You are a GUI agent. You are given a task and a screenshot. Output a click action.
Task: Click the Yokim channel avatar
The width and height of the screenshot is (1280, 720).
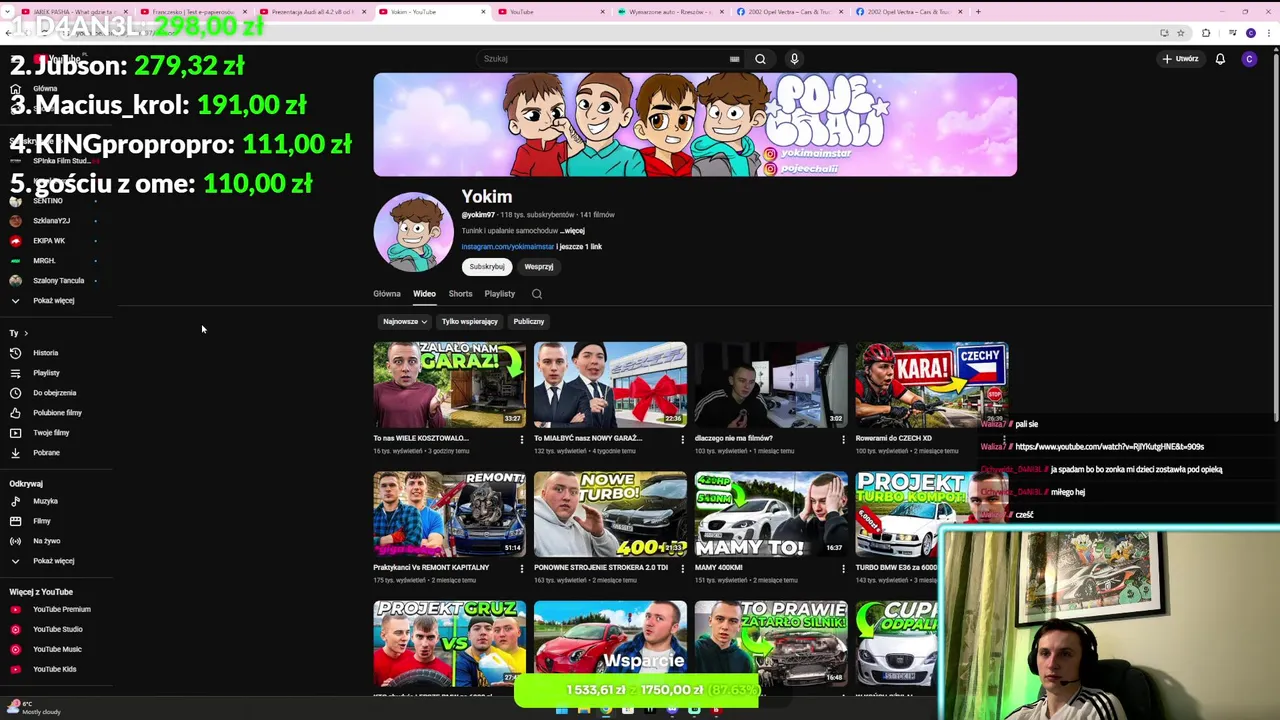(413, 232)
